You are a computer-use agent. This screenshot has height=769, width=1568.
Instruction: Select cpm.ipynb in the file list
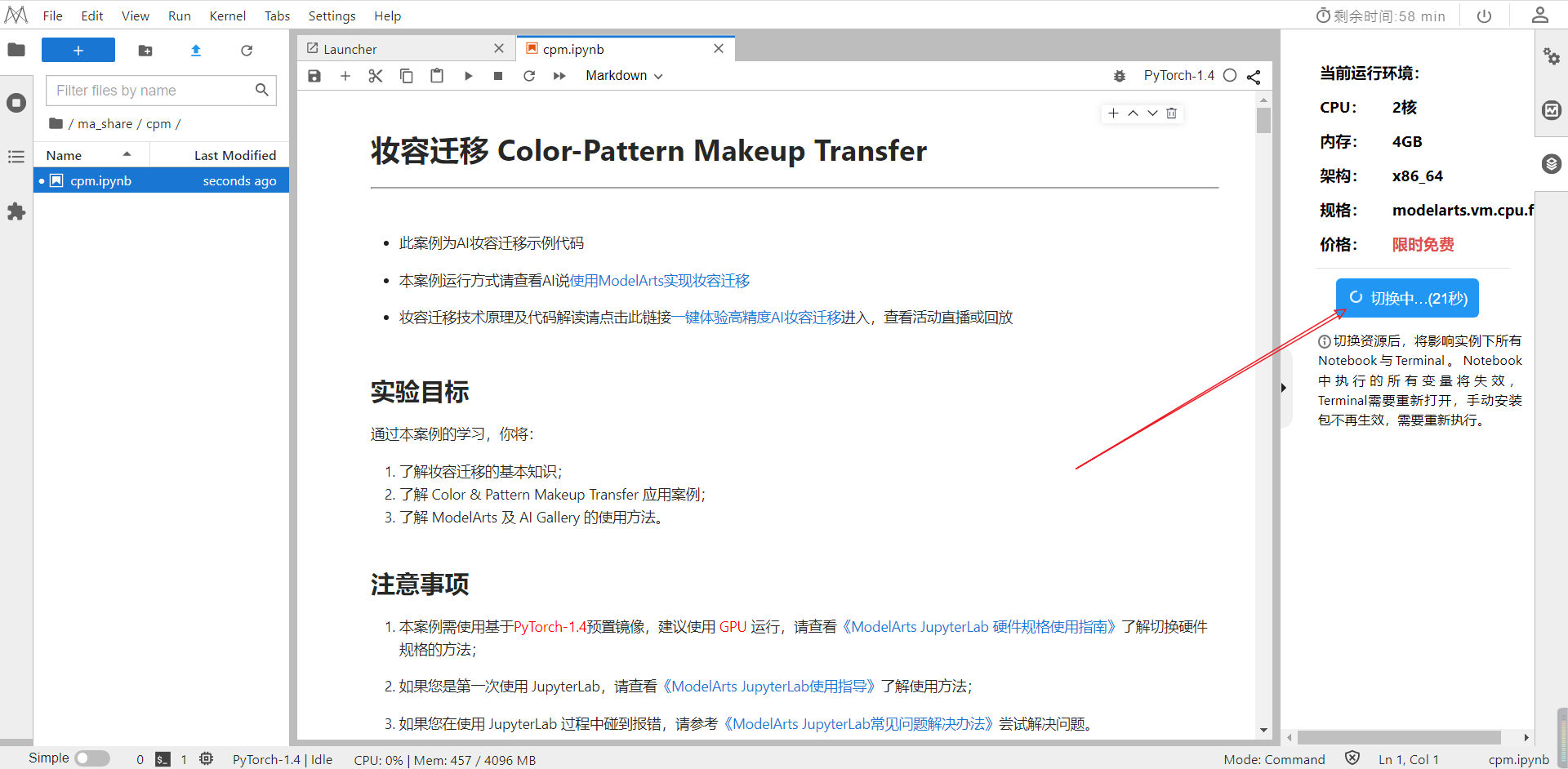point(161,180)
